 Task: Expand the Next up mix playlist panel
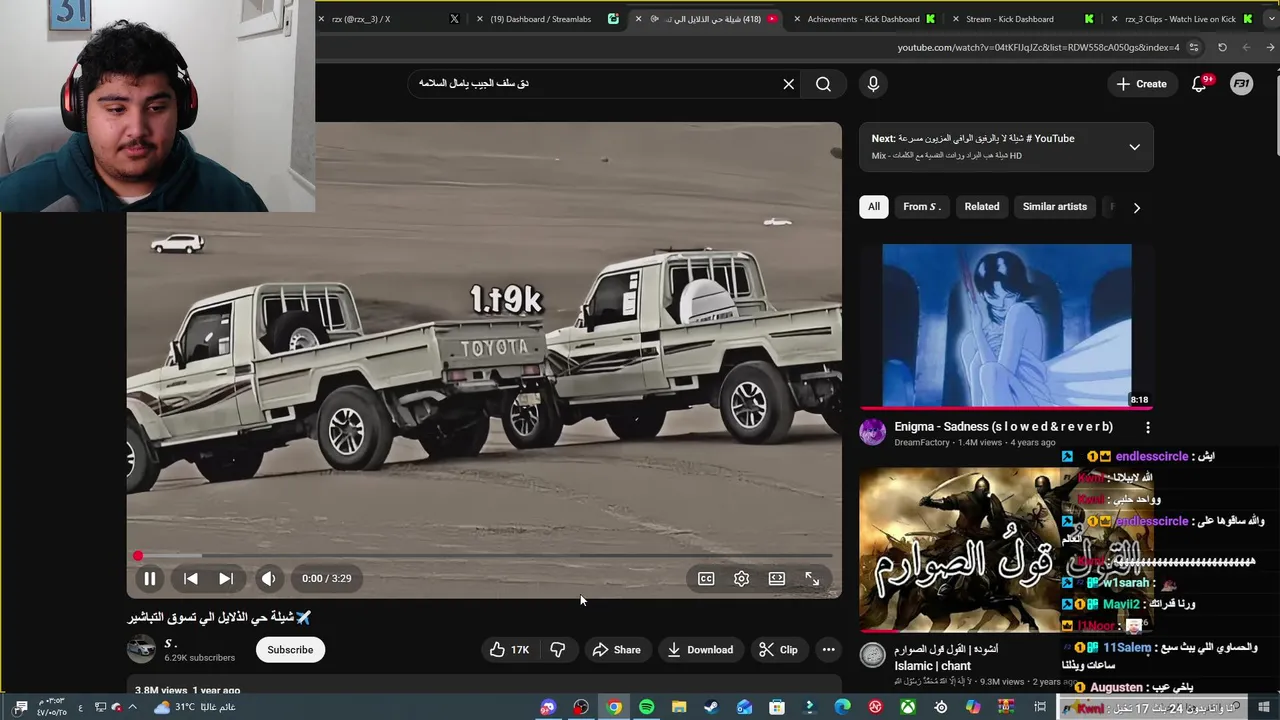point(1134,147)
